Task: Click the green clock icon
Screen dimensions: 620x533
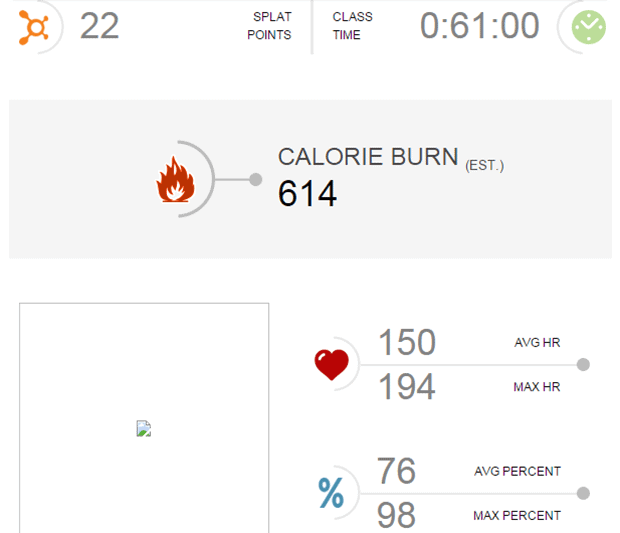Action: tap(588, 27)
